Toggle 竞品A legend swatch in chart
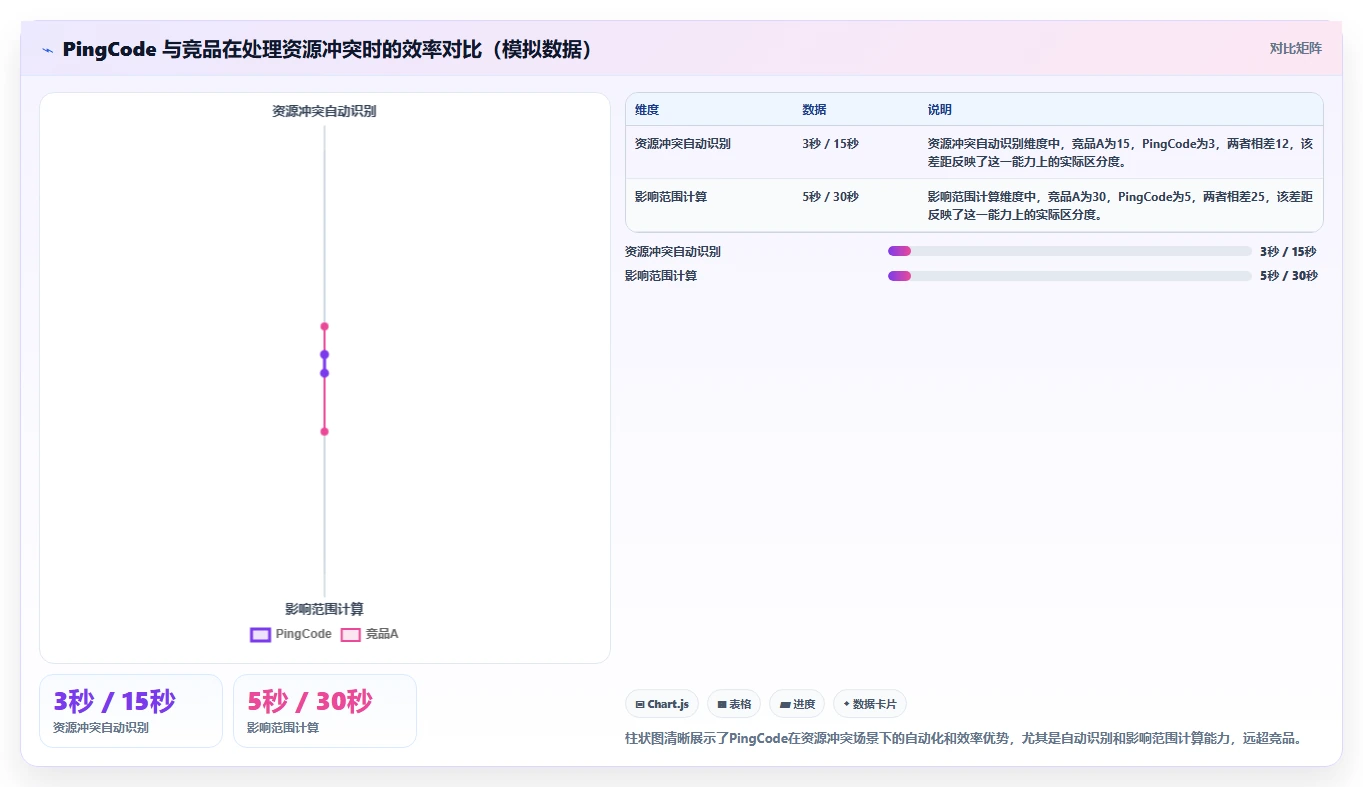Screen dimensions: 1363x787 (350, 634)
